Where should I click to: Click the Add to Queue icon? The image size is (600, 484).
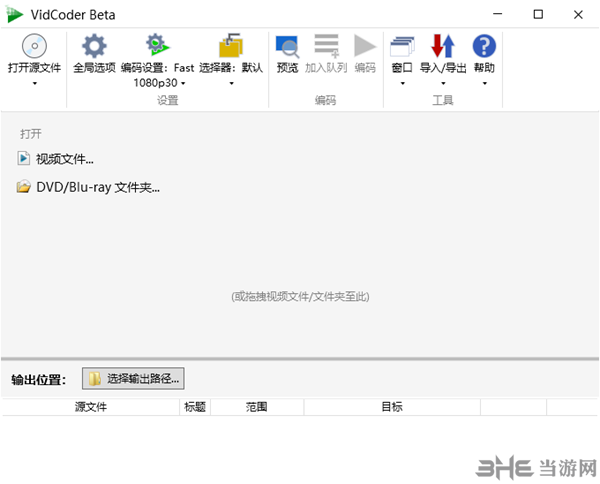(x=326, y=46)
